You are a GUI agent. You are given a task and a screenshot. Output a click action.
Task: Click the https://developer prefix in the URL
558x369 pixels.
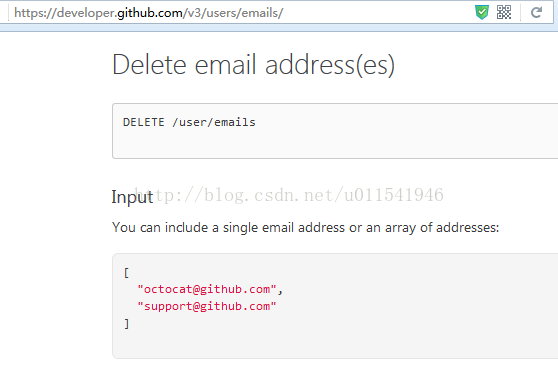coord(64,13)
